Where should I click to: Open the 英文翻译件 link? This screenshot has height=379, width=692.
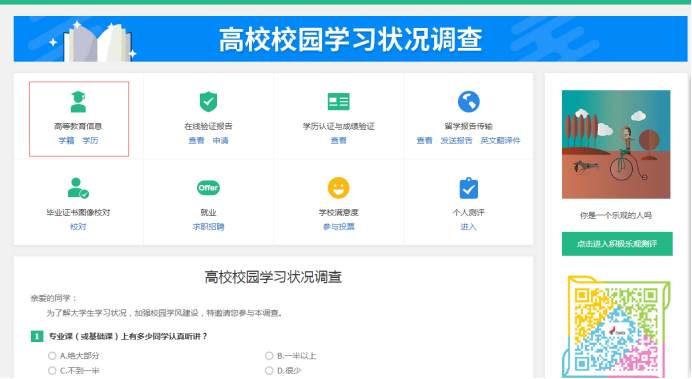point(500,141)
